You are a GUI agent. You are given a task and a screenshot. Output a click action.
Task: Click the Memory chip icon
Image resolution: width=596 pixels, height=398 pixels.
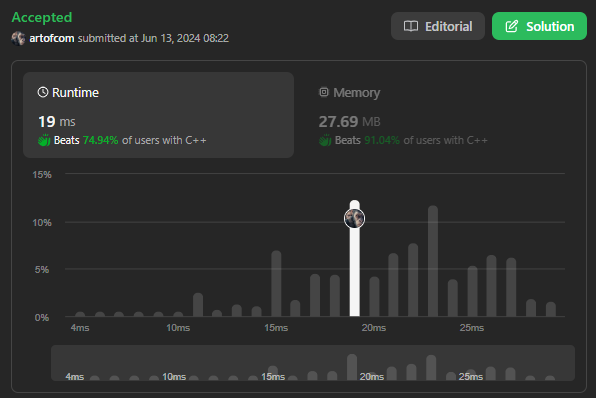[323, 92]
